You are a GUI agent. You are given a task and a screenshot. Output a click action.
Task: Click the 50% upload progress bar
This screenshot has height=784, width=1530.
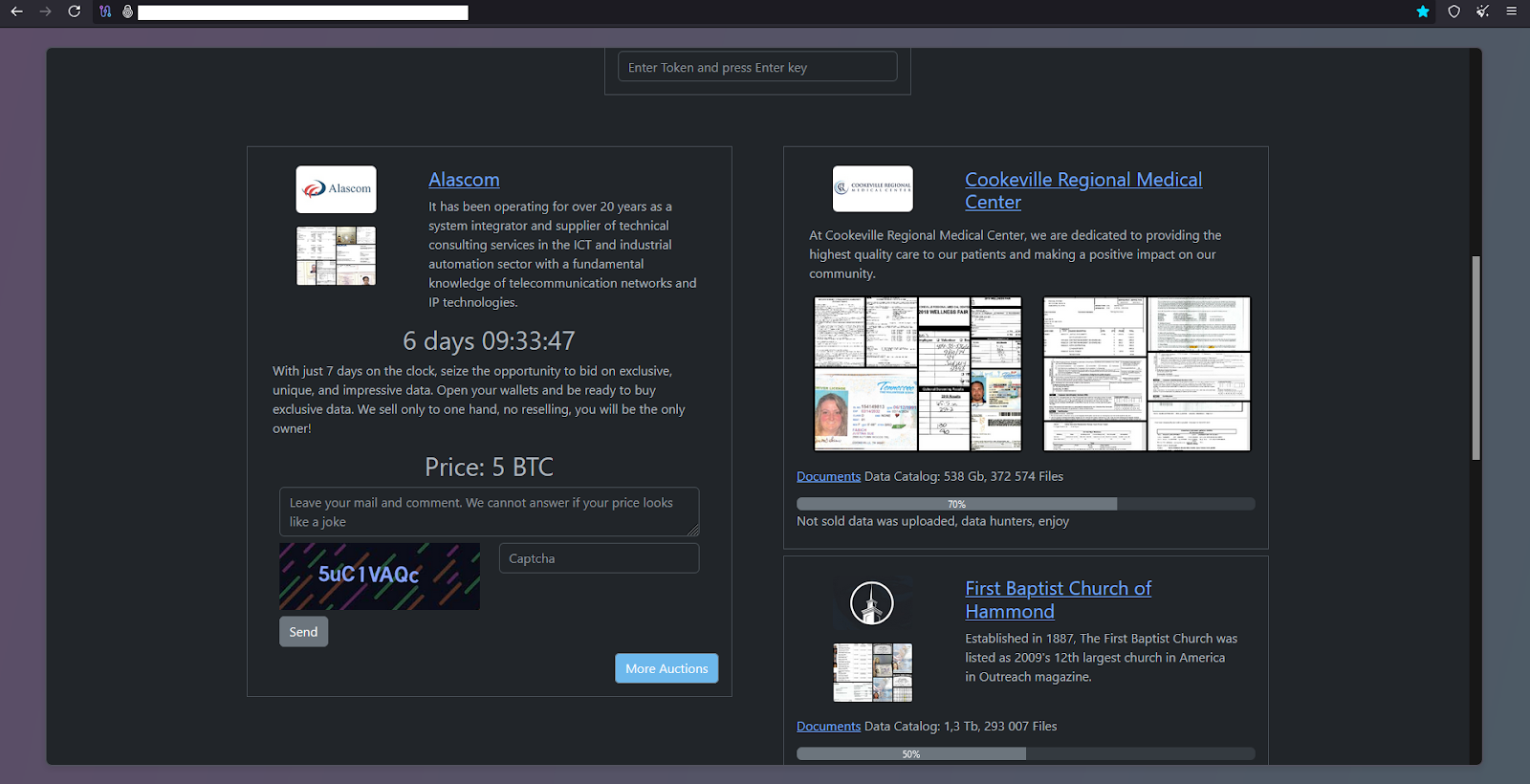point(1026,753)
